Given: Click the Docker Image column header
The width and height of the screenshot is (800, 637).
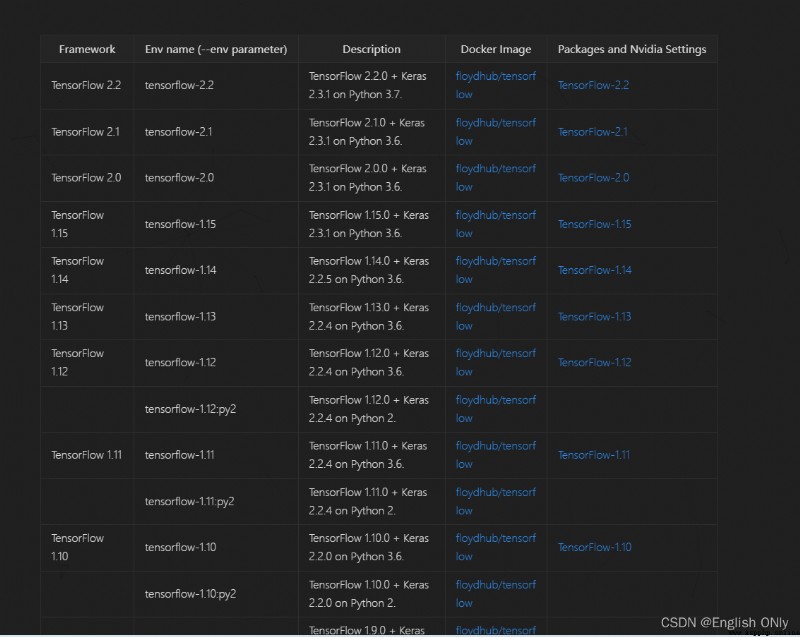Looking at the screenshot, I should pos(495,49).
